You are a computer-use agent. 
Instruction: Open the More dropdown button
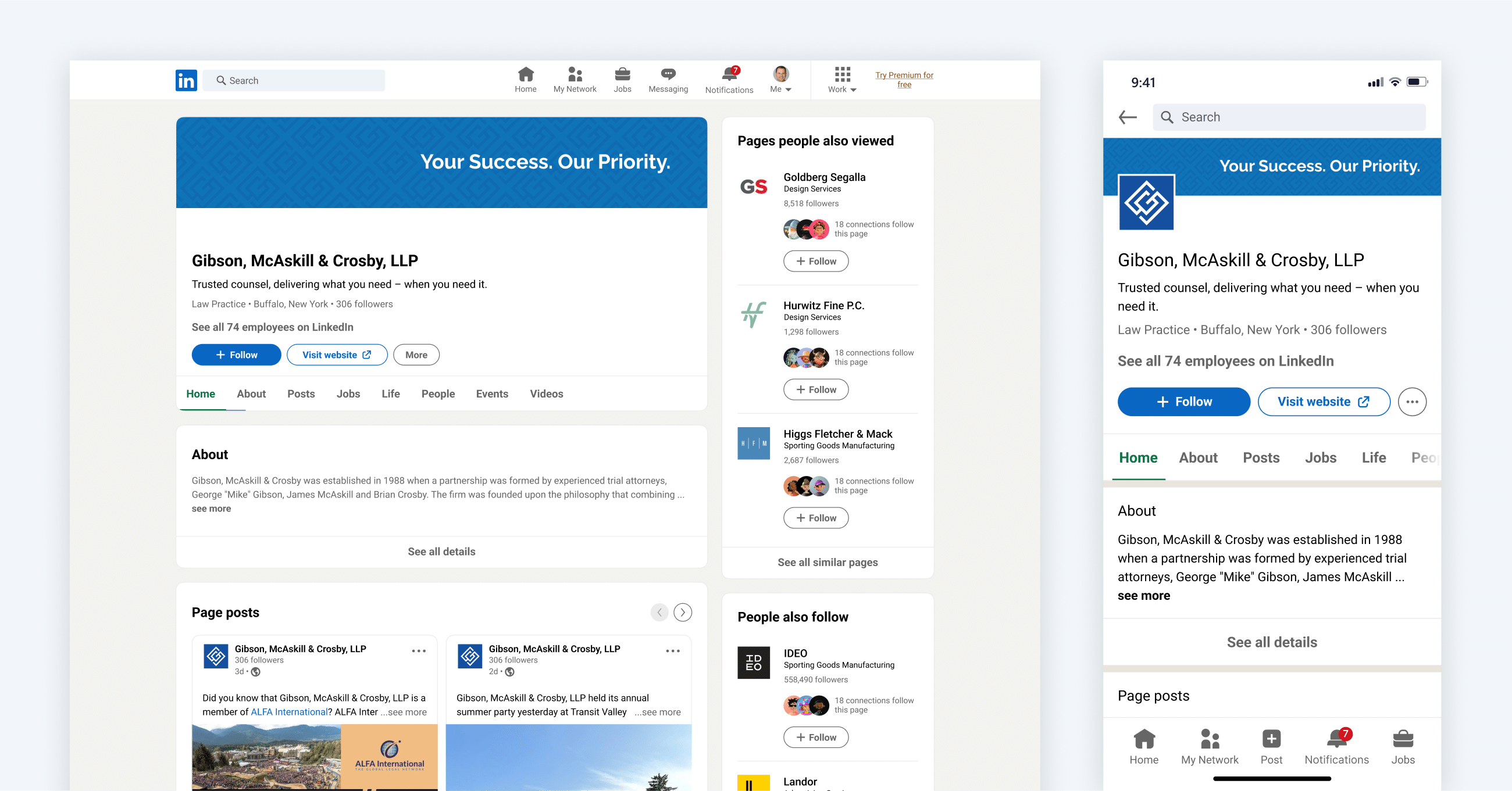pyautogui.click(x=416, y=355)
